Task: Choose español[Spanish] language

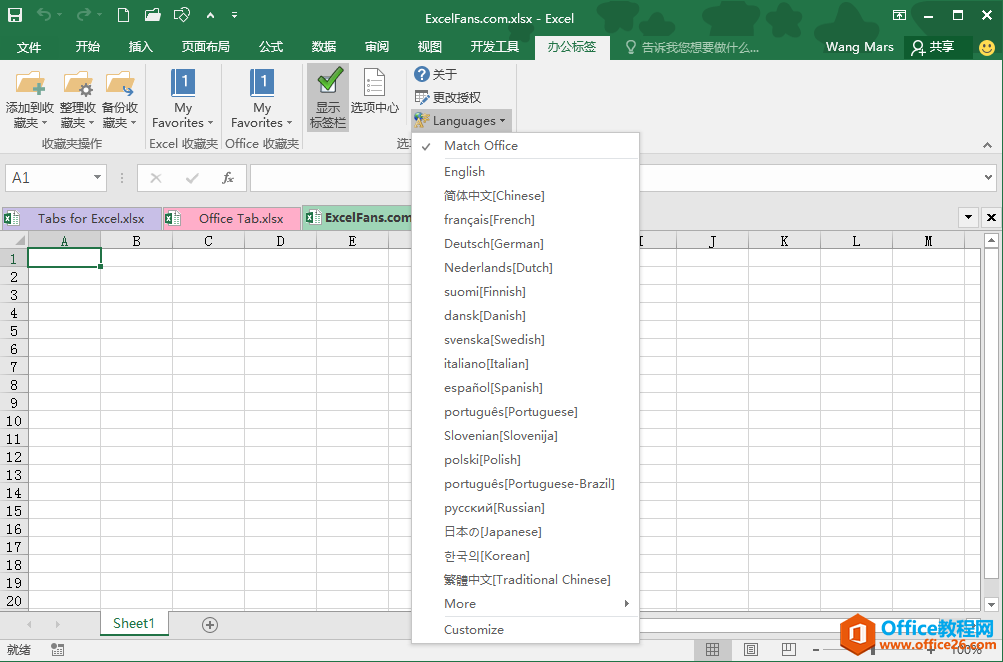Action: pos(525,388)
